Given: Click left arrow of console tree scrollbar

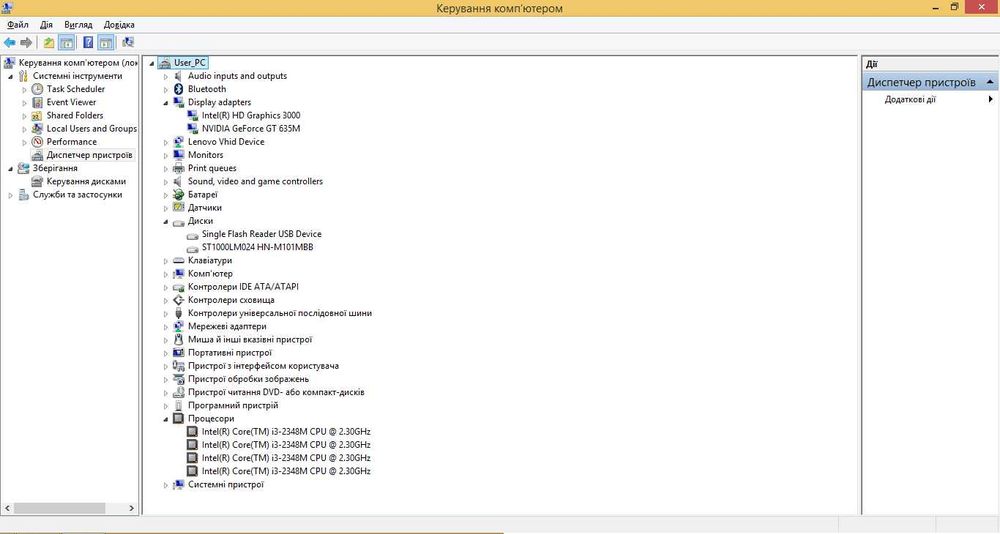Looking at the screenshot, I should pyautogui.click(x=8, y=508).
